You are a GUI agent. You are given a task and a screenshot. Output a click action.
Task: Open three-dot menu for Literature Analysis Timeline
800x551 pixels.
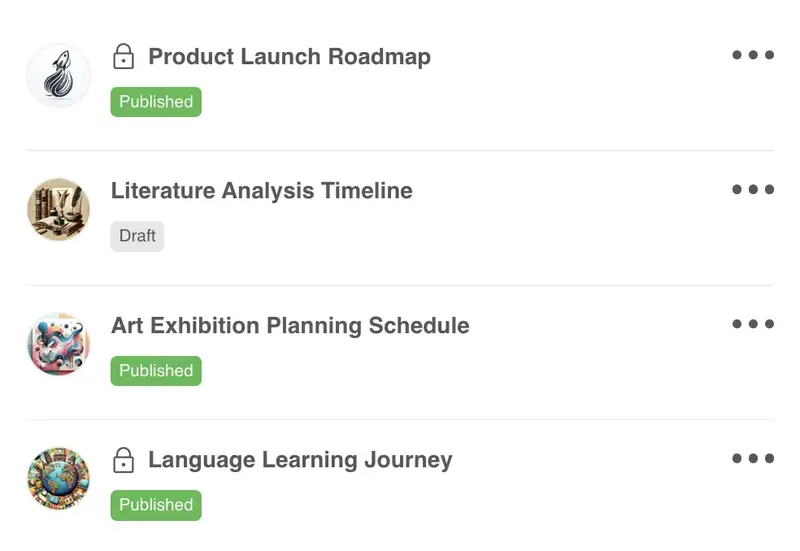(753, 189)
